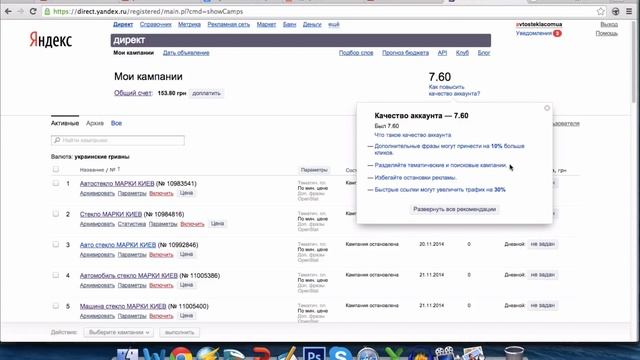
Task: Reload the page with the refresh icon
Action: [x=33, y=11]
